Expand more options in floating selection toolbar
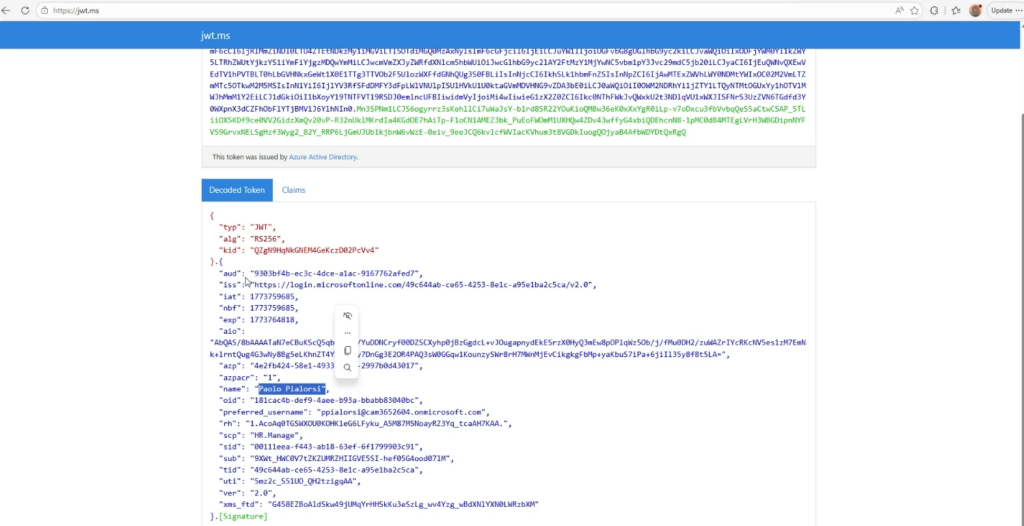 click(348, 333)
